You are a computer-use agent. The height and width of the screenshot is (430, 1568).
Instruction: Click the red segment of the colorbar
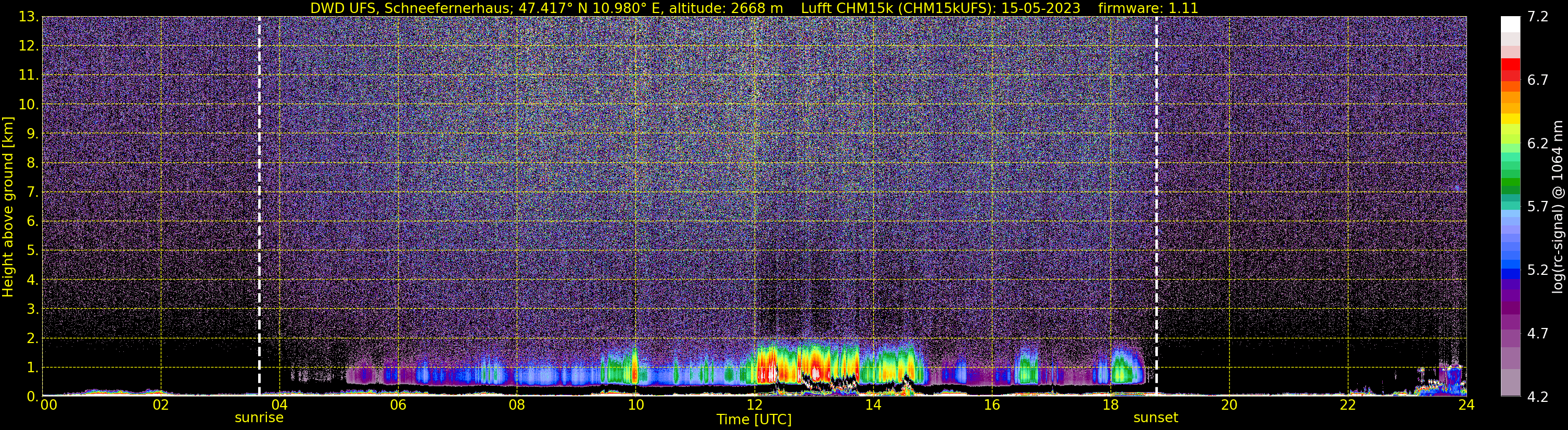coord(1510,65)
